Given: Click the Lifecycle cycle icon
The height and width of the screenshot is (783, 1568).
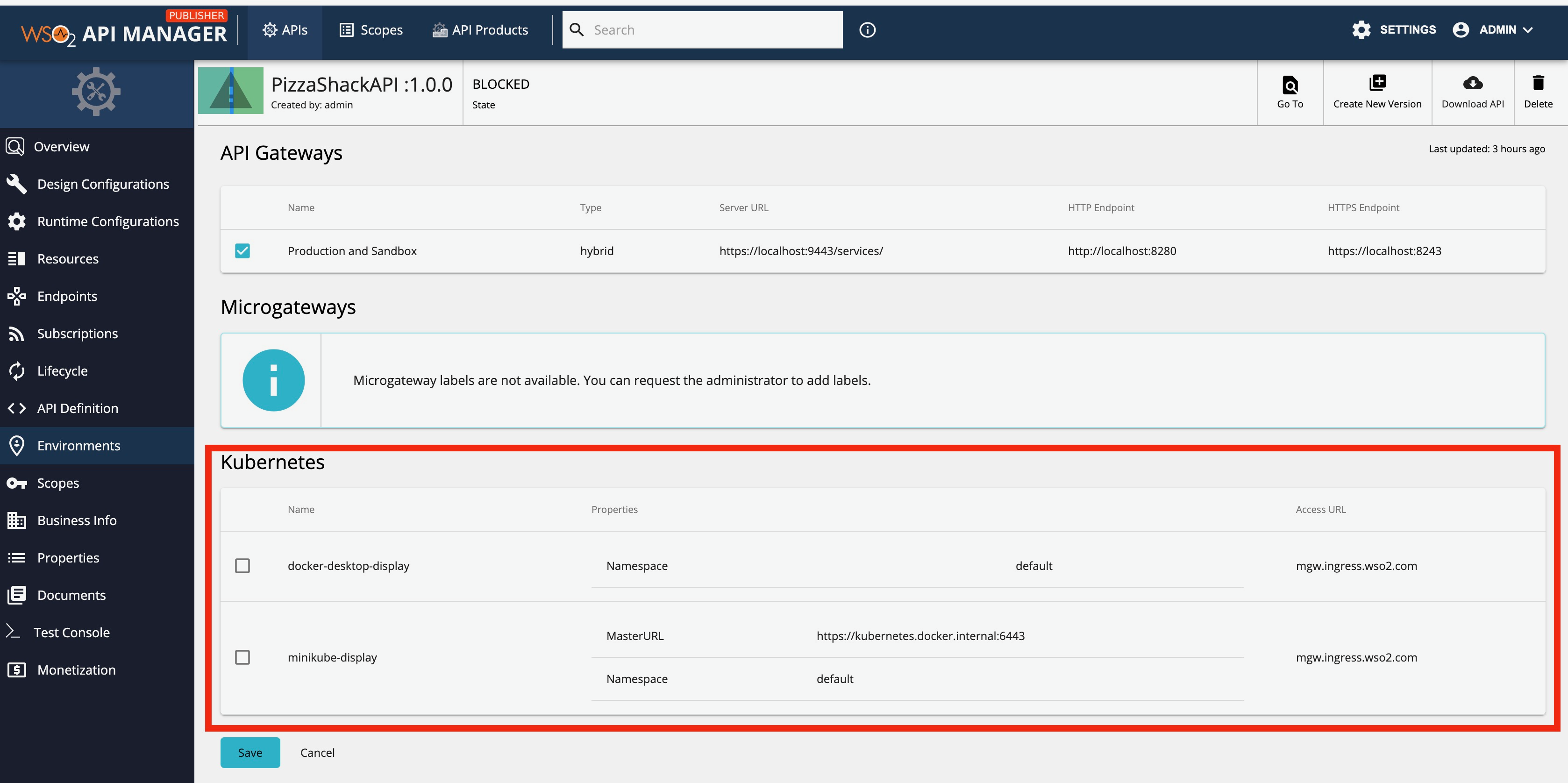Looking at the screenshot, I should pos(16,371).
